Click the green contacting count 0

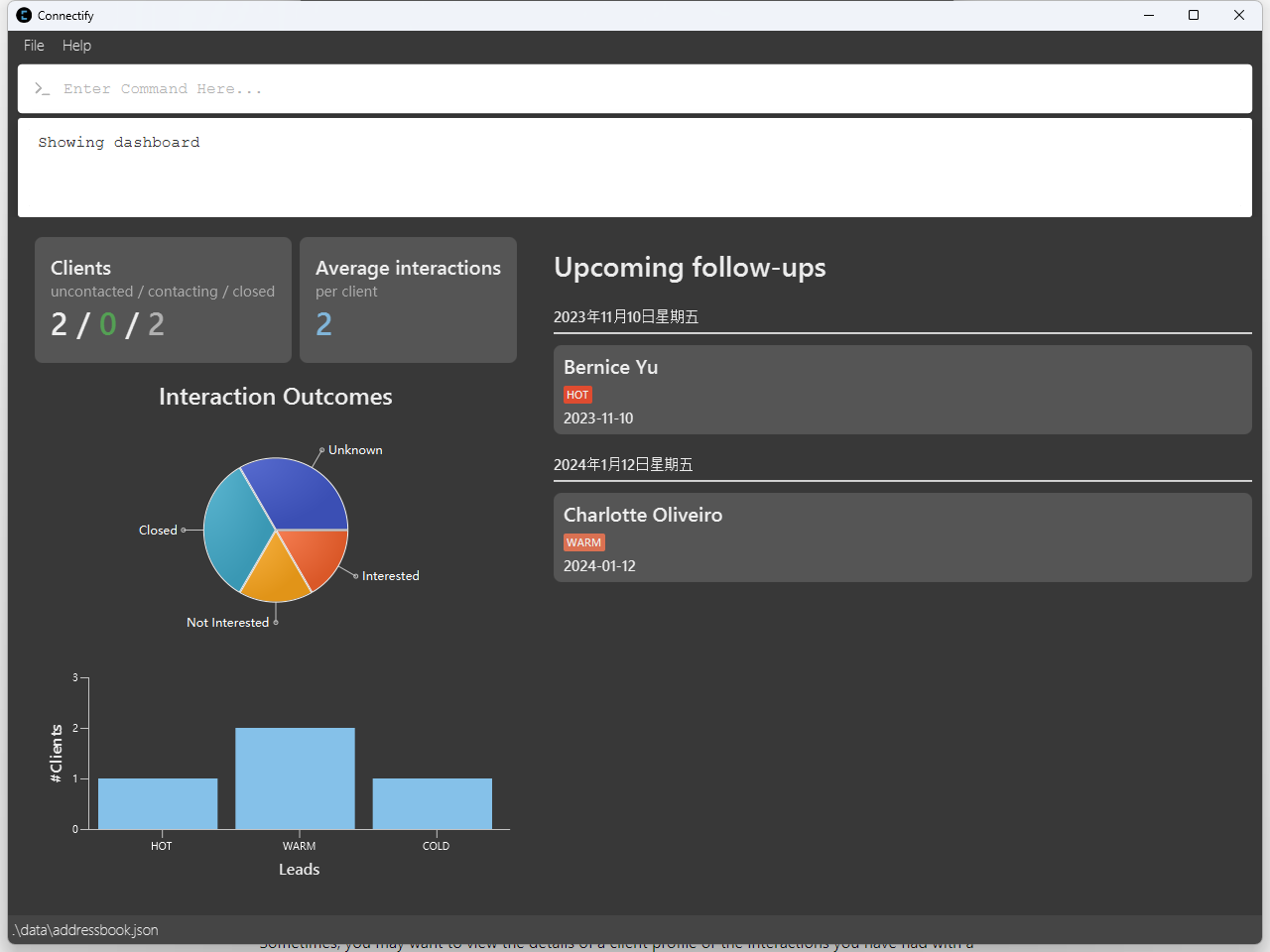[x=108, y=324]
